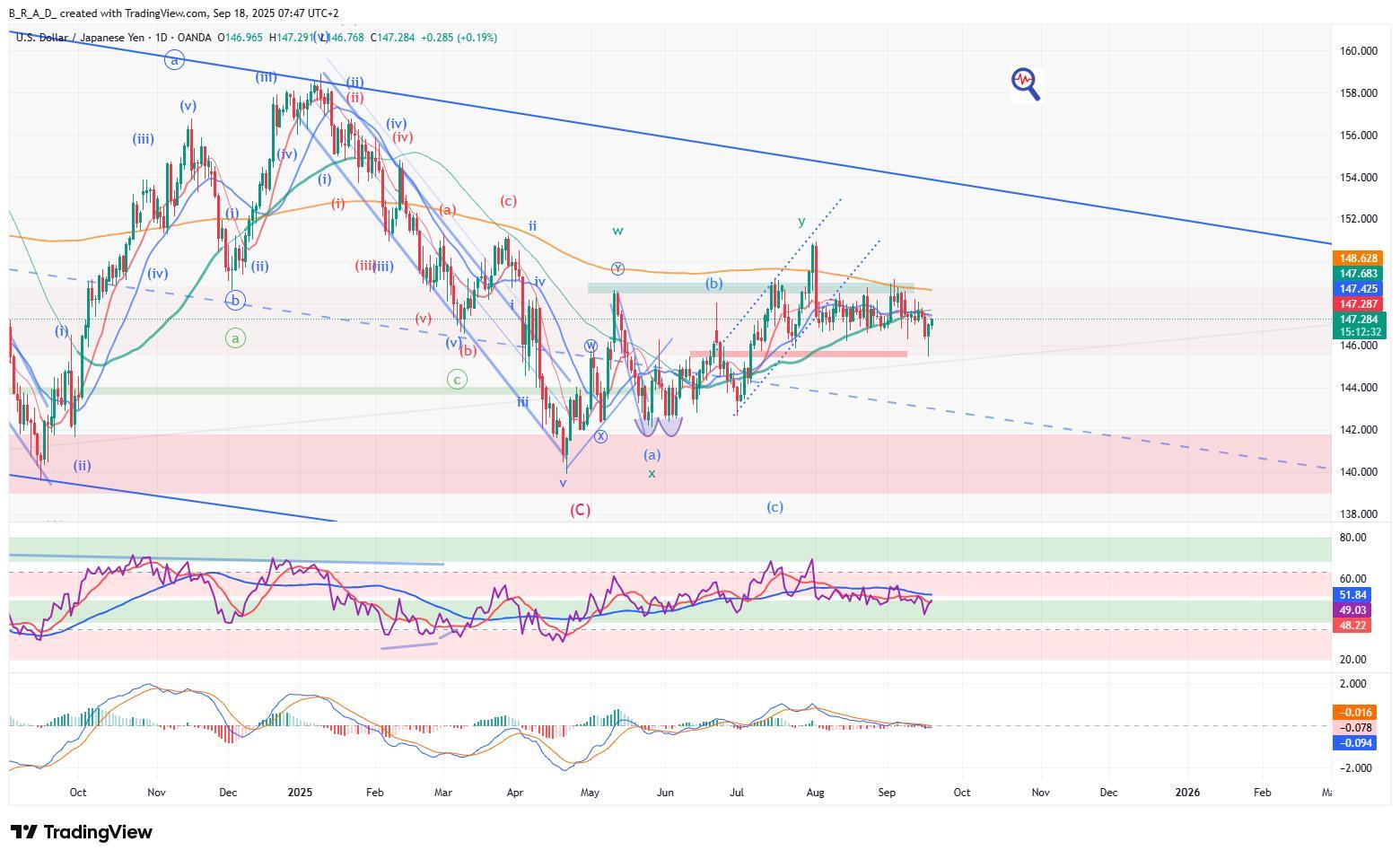Select the blue 51.84 RSI label
Viewport: 1400px width, 859px height.
[1352, 595]
